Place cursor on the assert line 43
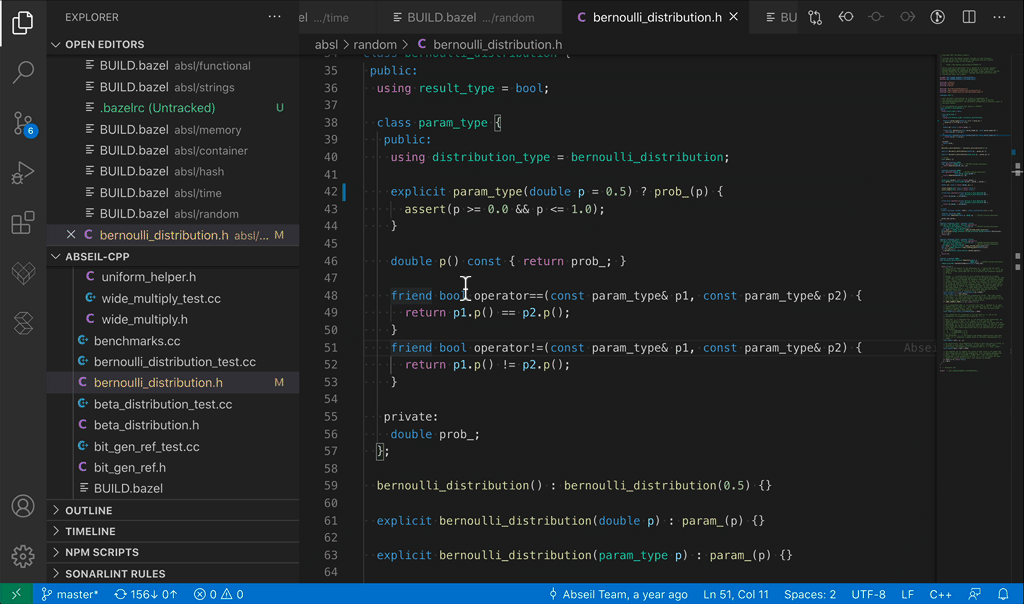This screenshot has height=604, width=1024. pos(504,209)
